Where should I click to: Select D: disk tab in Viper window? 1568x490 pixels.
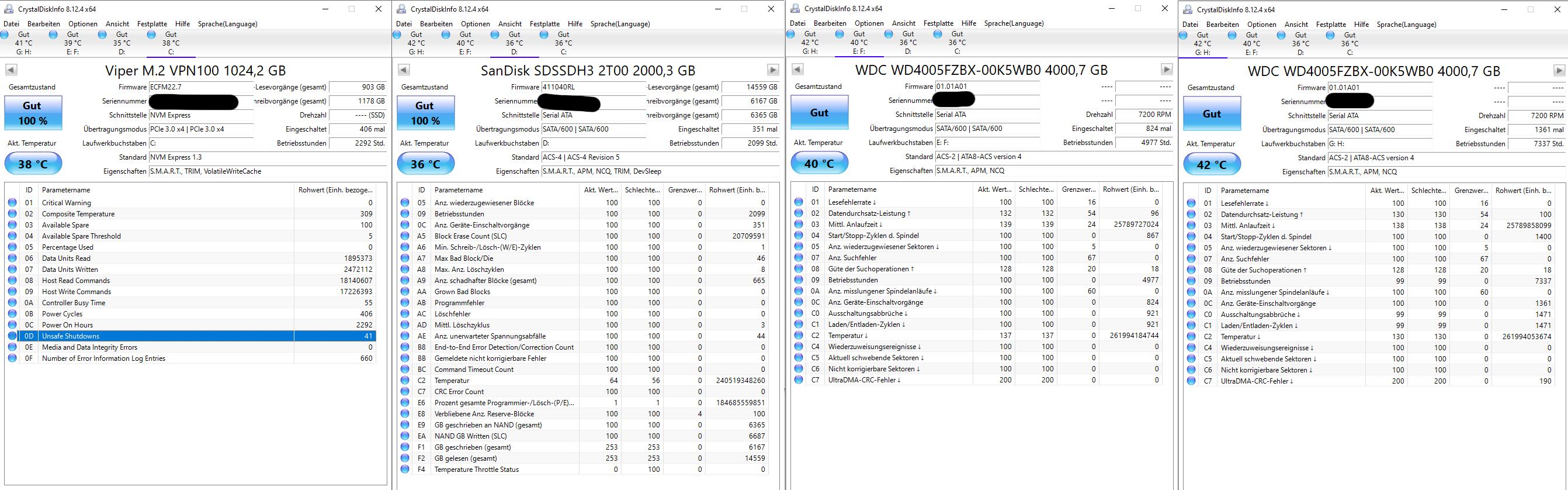122,43
